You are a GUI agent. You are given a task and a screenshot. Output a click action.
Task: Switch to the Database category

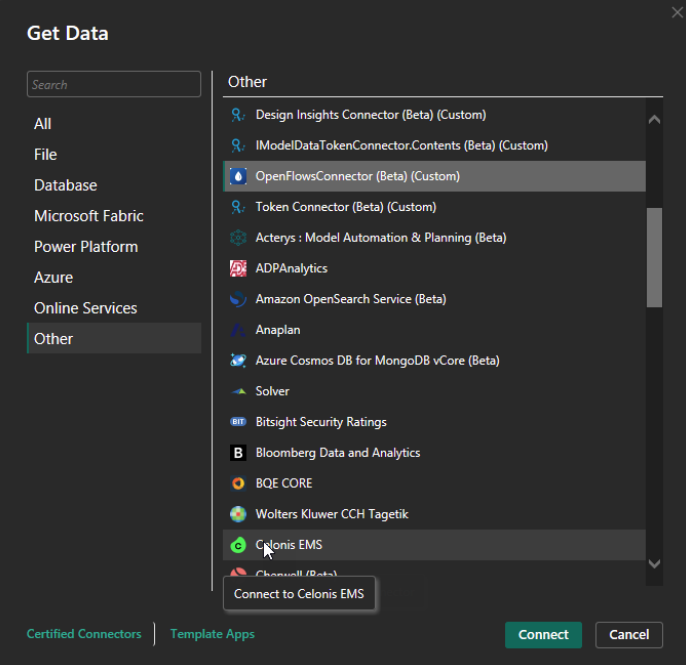click(x=65, y=185)
